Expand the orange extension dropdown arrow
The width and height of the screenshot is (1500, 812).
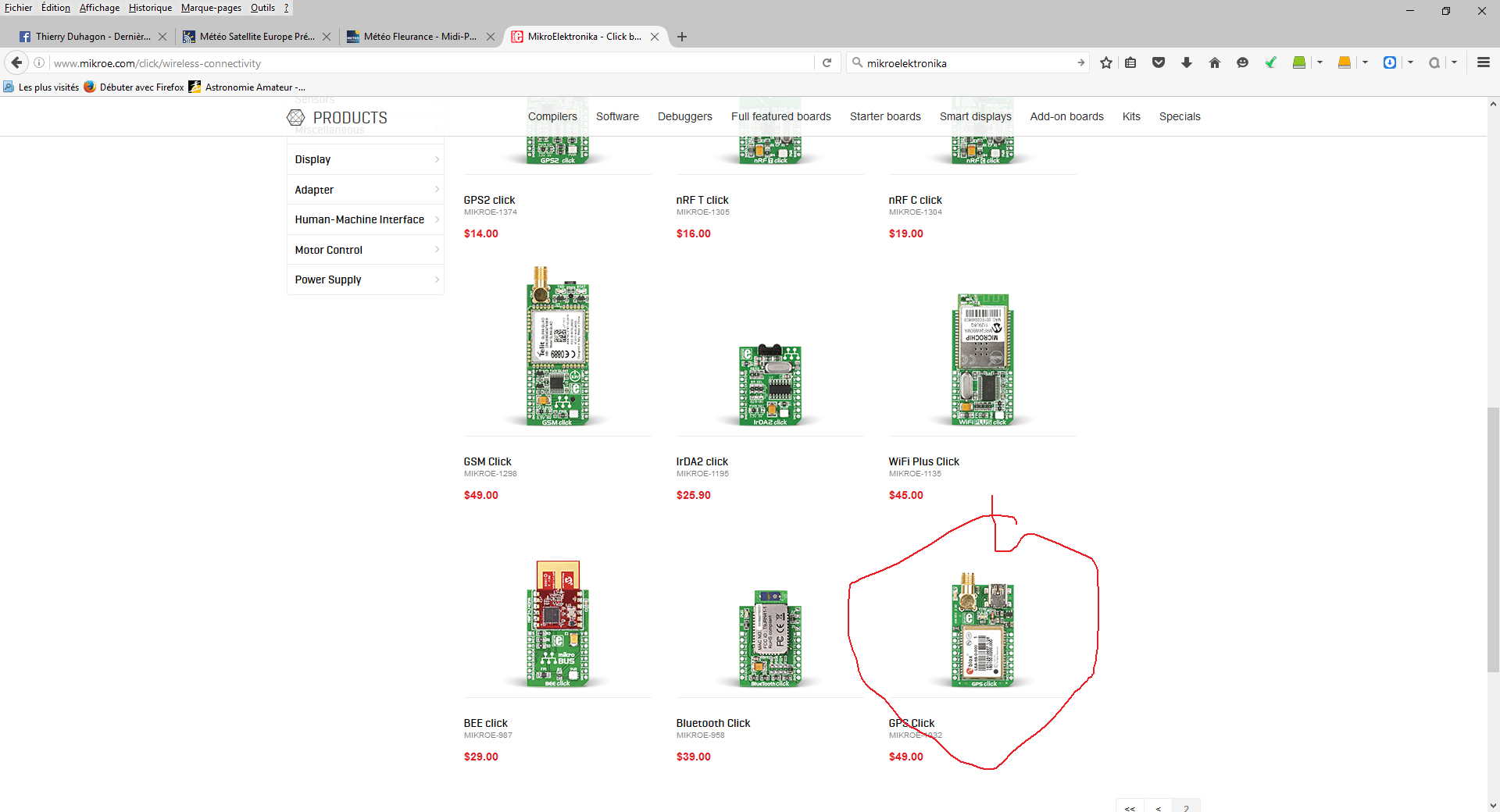coord(1365,63)
